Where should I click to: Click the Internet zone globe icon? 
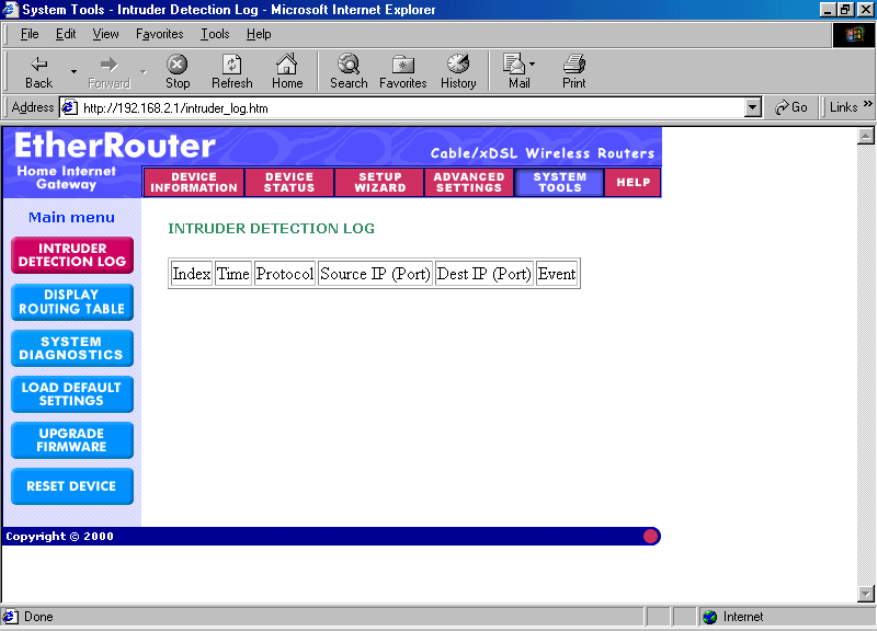point(710,617)
